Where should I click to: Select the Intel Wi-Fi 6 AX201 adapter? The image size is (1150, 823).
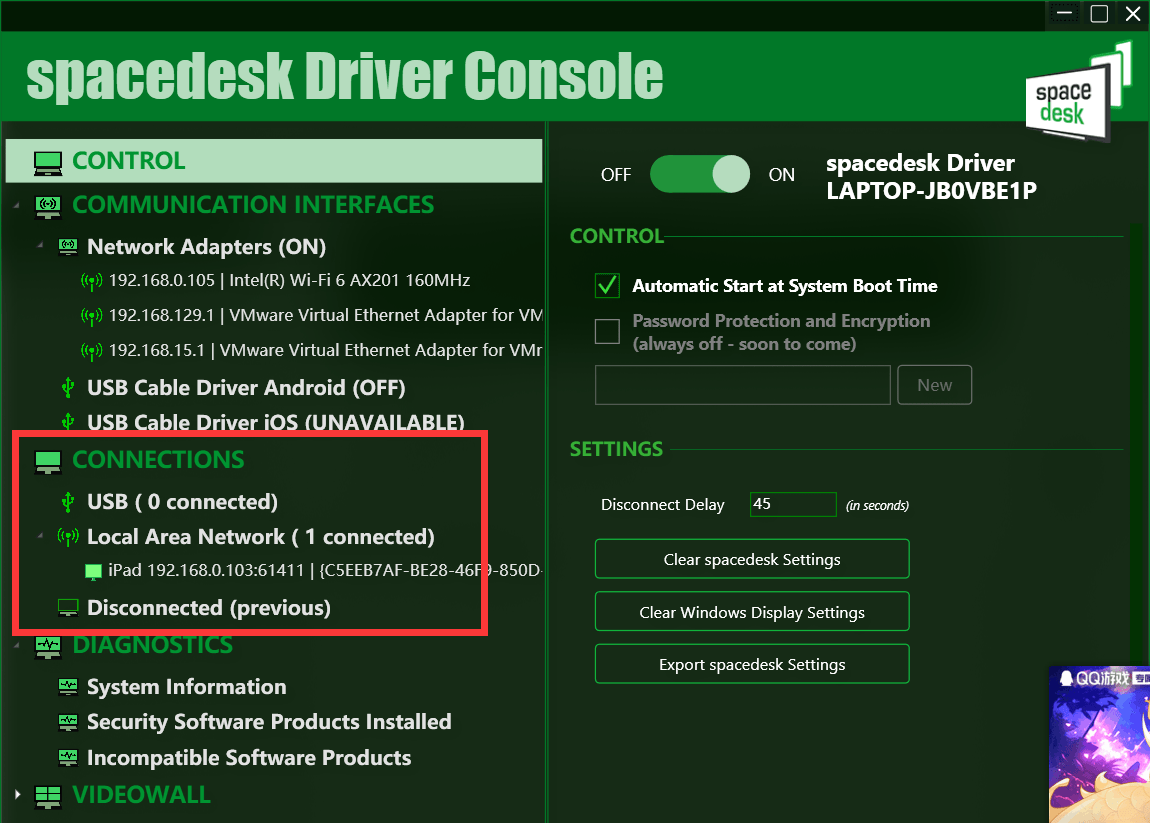pos(289,281)
